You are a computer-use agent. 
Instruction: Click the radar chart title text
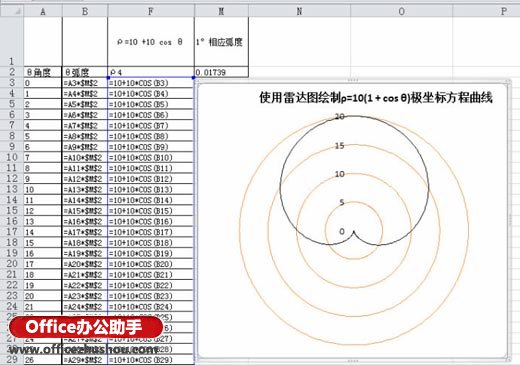point(376,98)
